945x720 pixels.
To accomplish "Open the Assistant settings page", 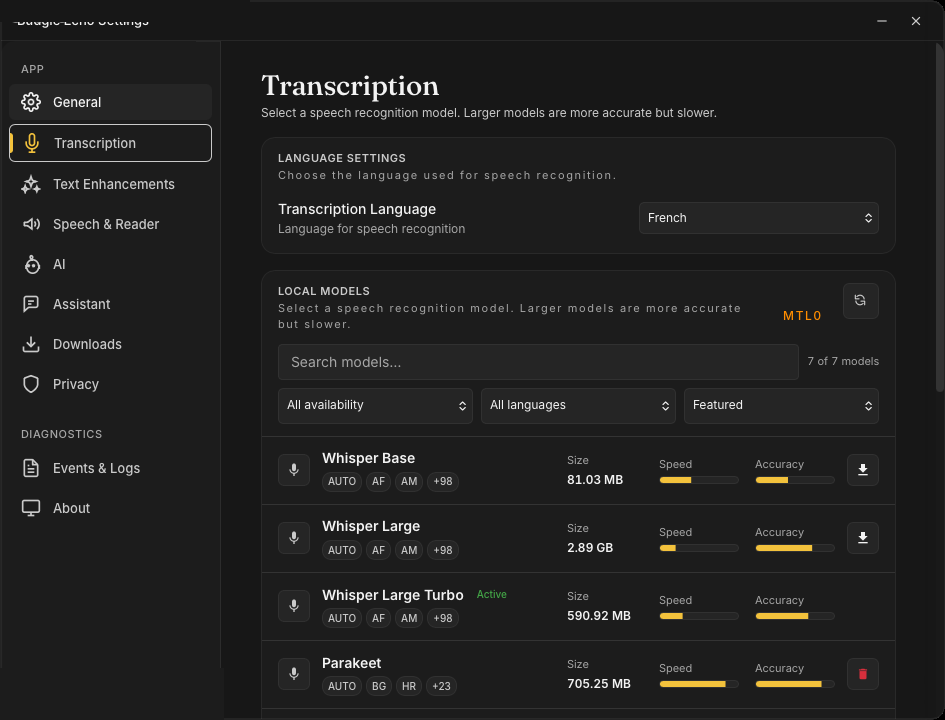I will (110, 304).
